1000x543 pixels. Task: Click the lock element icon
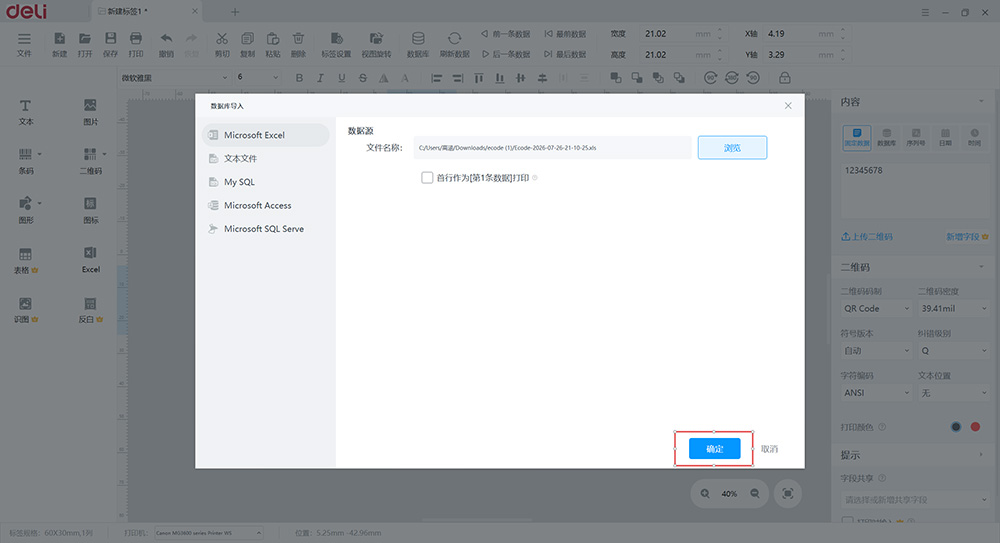[x=784, y=78]
